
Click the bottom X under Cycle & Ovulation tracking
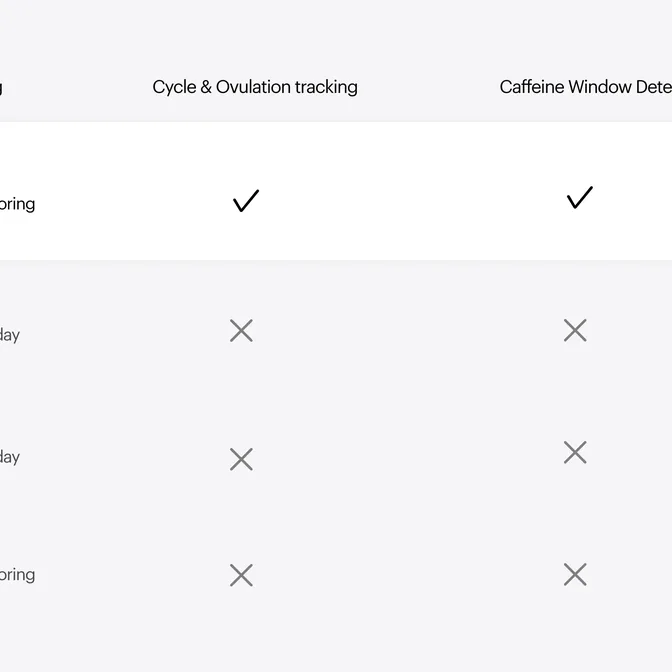(241, 575)
